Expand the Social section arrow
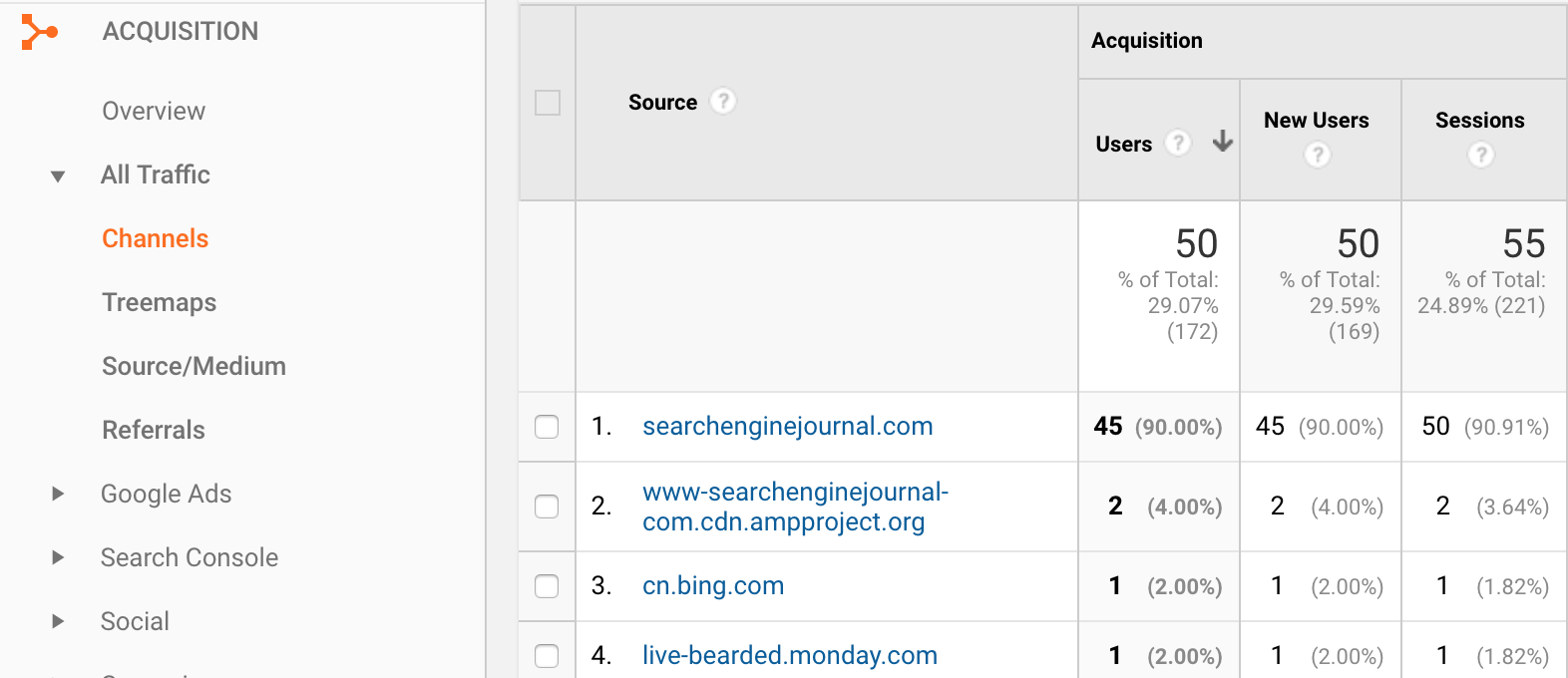 tap(58, 621)
